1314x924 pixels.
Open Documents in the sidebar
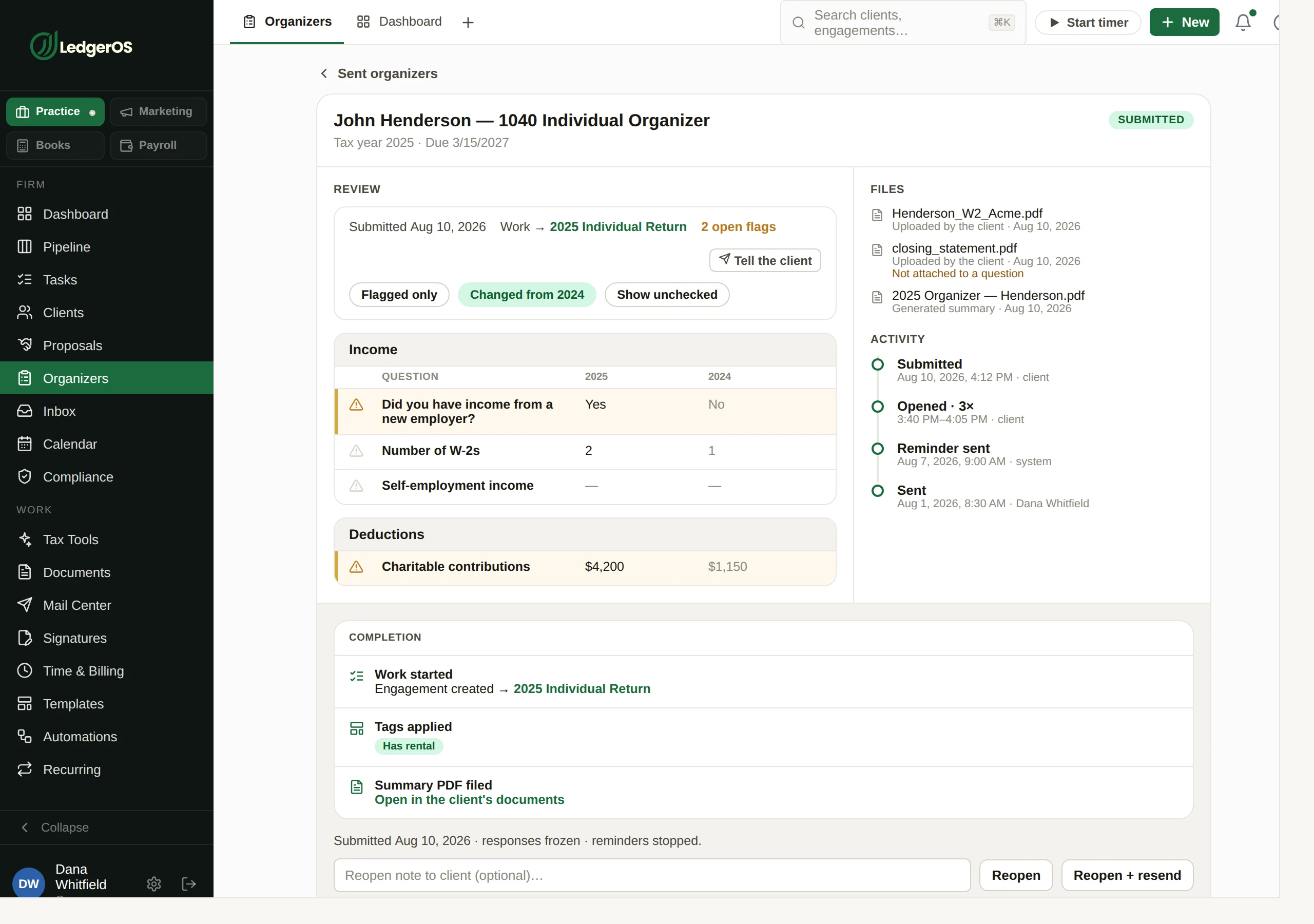coord(106,572)
